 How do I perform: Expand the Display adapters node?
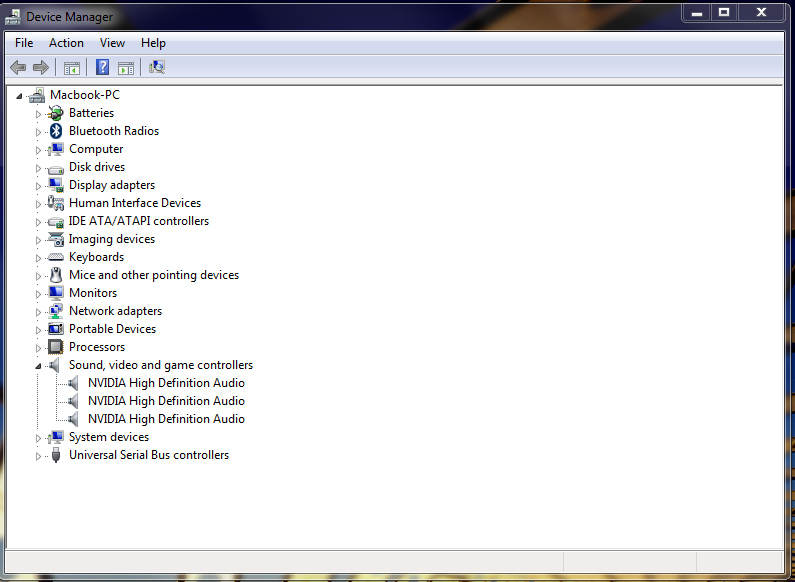[x=38, y=186]
